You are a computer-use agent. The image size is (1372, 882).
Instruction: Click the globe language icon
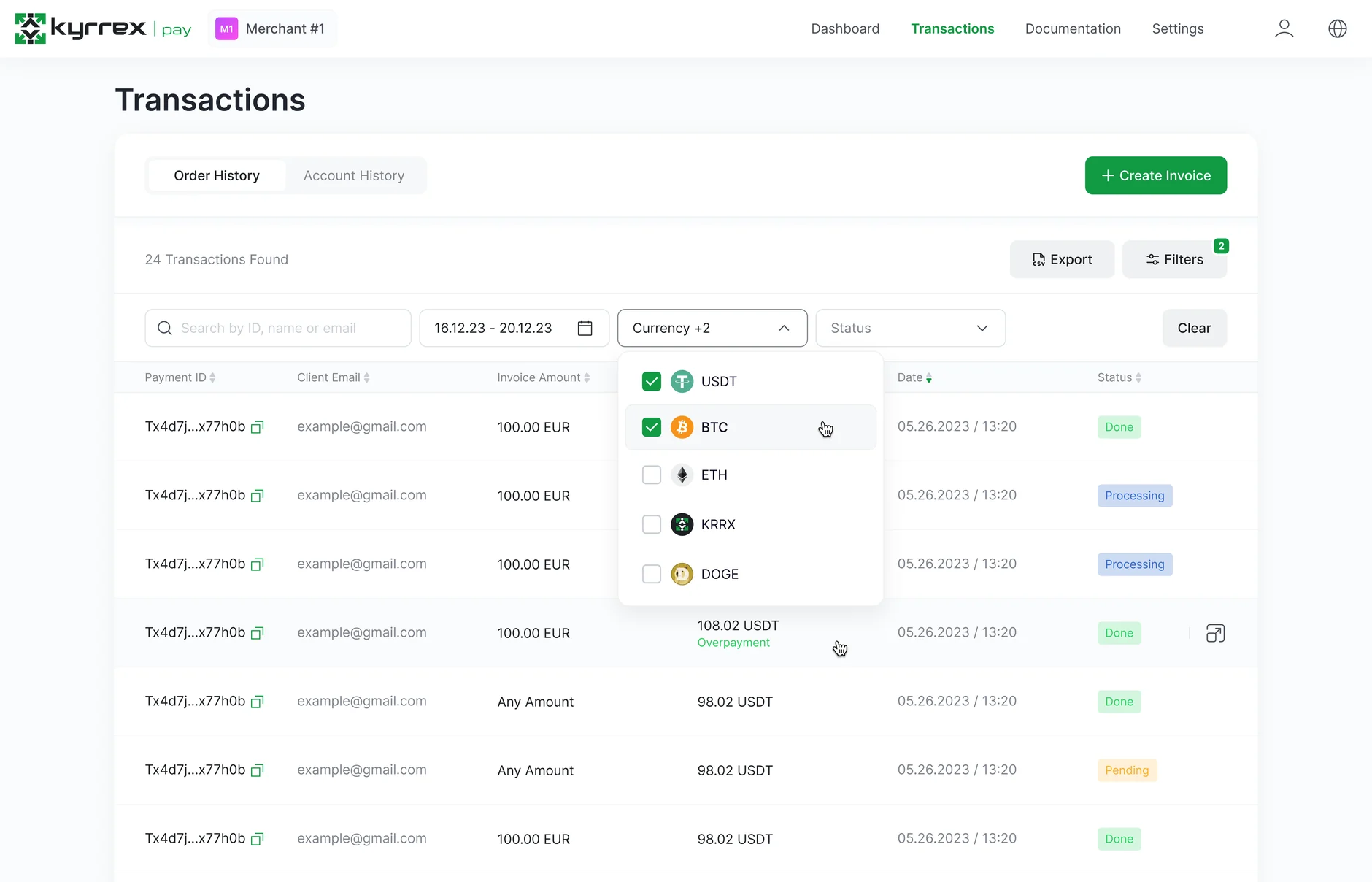click(x=1337, y=28)
